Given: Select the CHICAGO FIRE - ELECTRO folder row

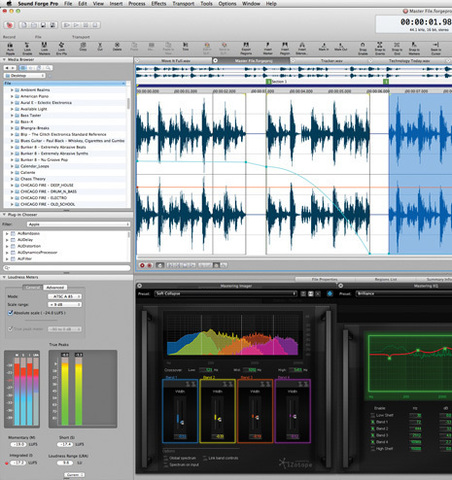Looking at the screenshot, I should coord(65,198).
